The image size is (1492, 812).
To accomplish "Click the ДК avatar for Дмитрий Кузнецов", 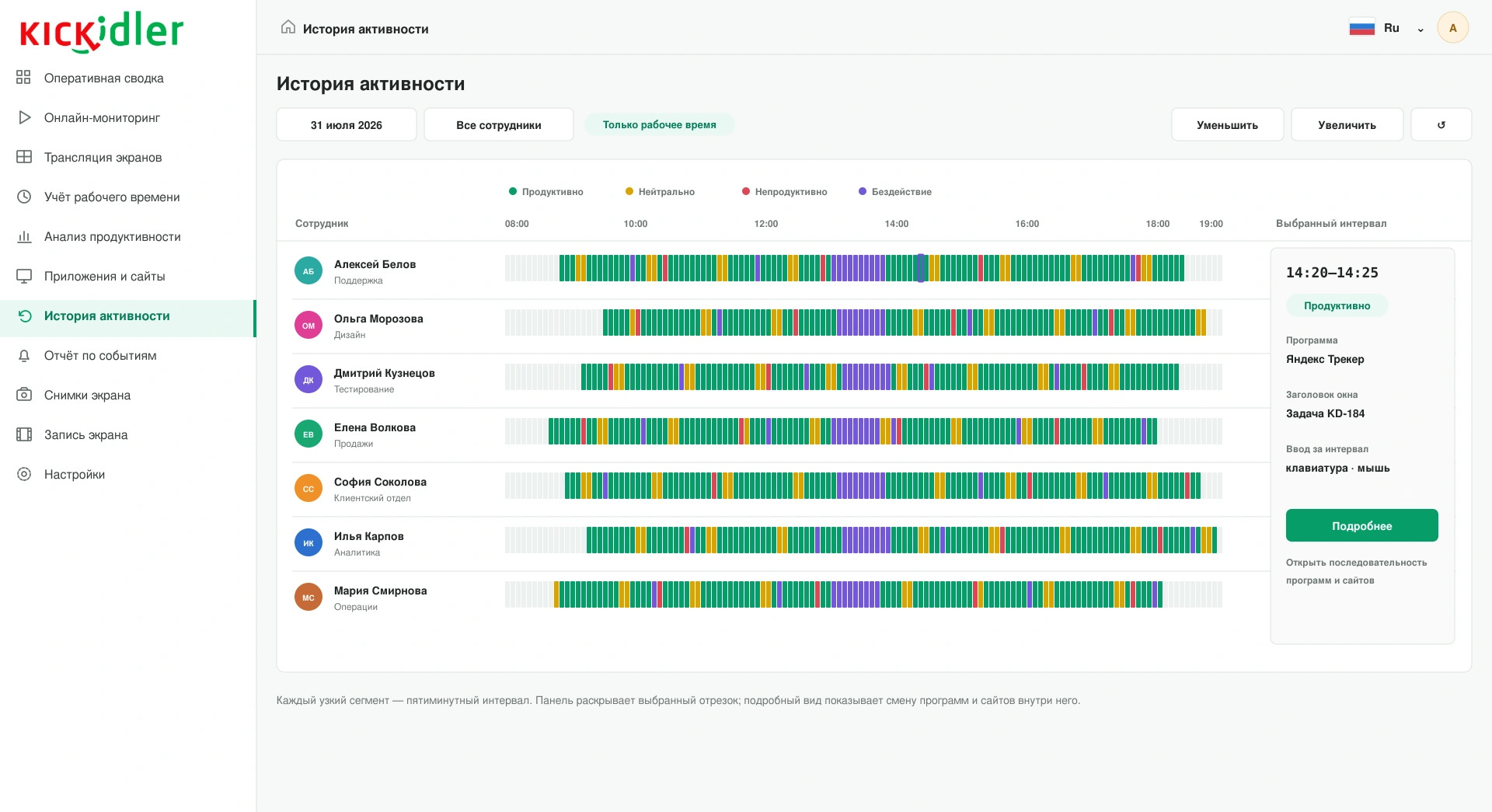I will click(309, 380).
